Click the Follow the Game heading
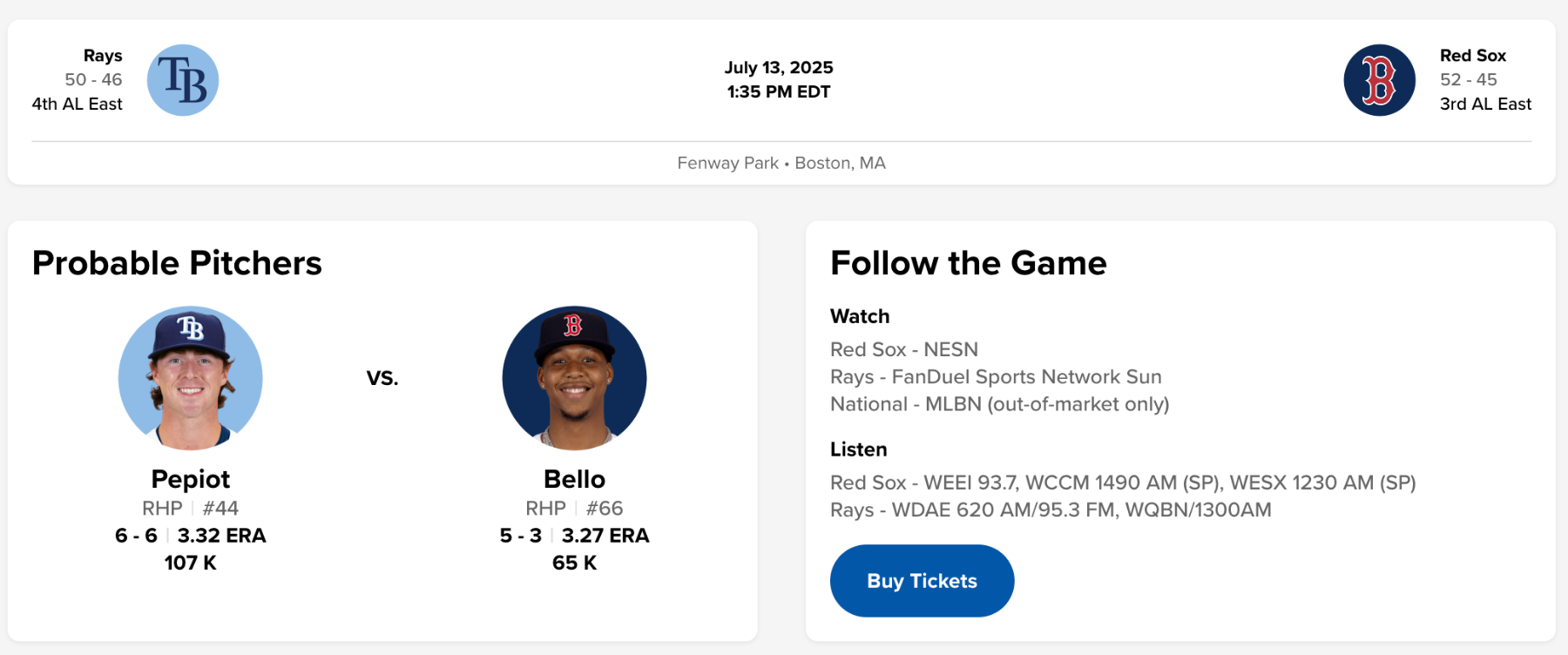Image resolution: width=1568 pixels, height=655 pixels. click(968, 263)
